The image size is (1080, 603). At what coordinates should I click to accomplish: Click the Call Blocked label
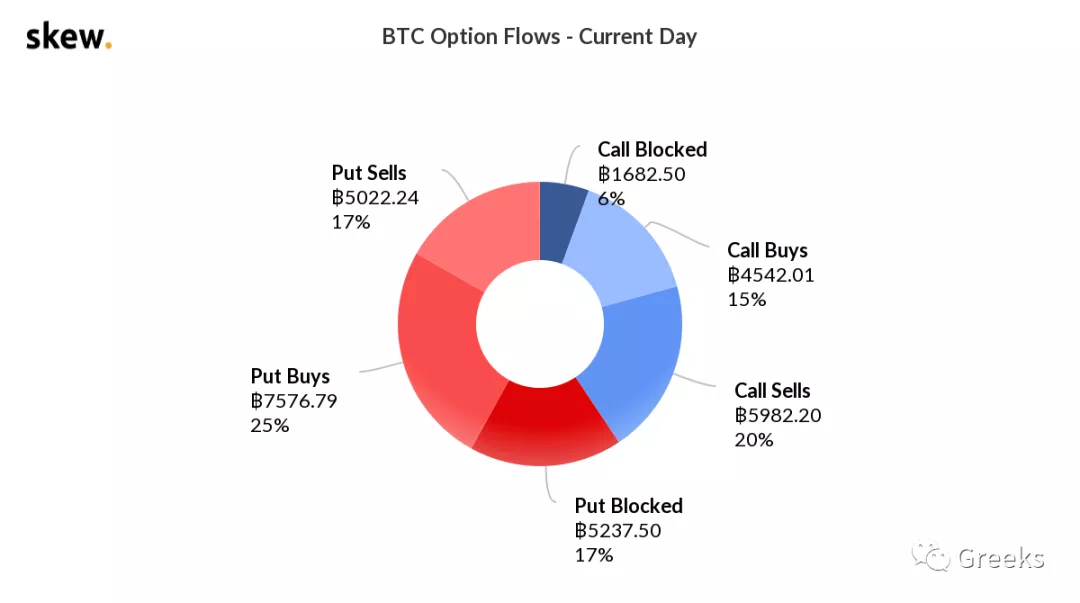652,150
